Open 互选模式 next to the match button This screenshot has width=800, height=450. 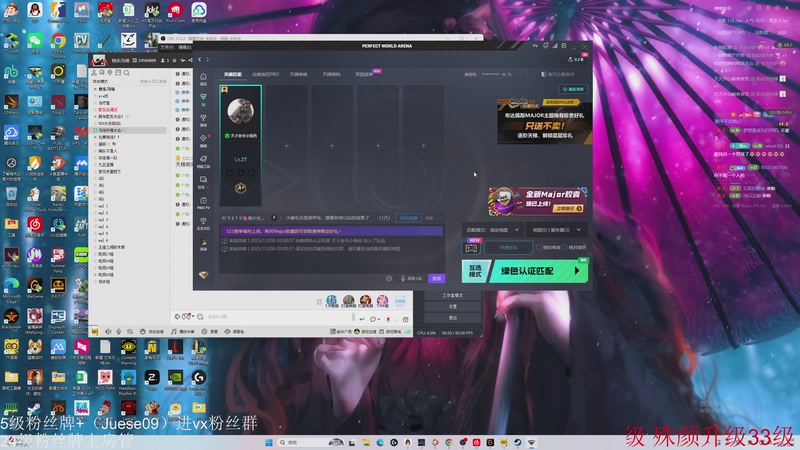click(475, 271)
